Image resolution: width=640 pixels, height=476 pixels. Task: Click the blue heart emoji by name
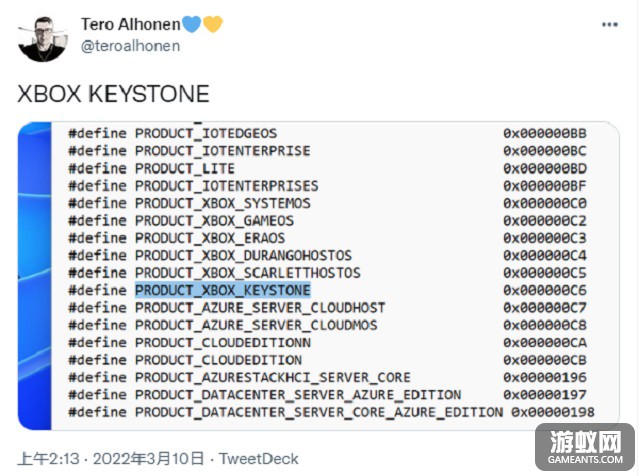pos(192,24)
